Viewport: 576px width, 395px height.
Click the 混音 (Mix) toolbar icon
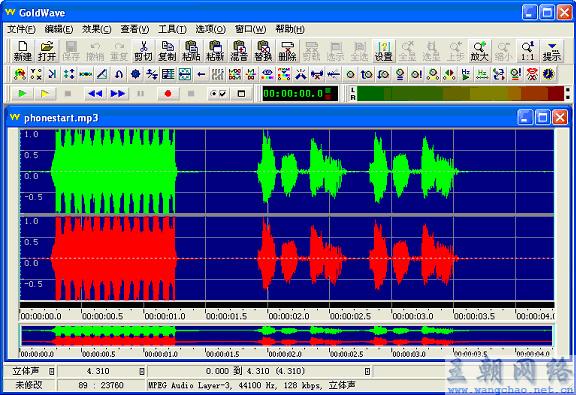pos(239,51)
